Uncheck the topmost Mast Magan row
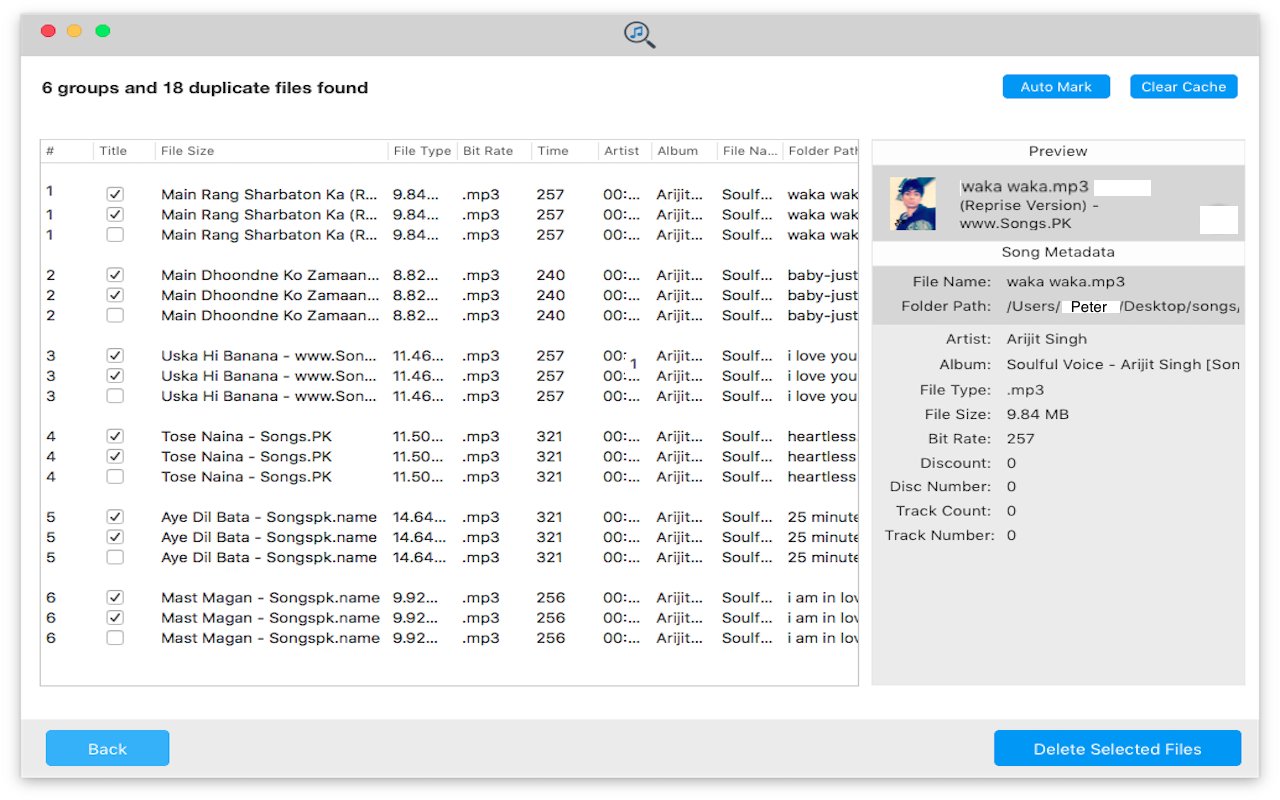Screen dimensions: 1280x800 click(x=115, y=597)
